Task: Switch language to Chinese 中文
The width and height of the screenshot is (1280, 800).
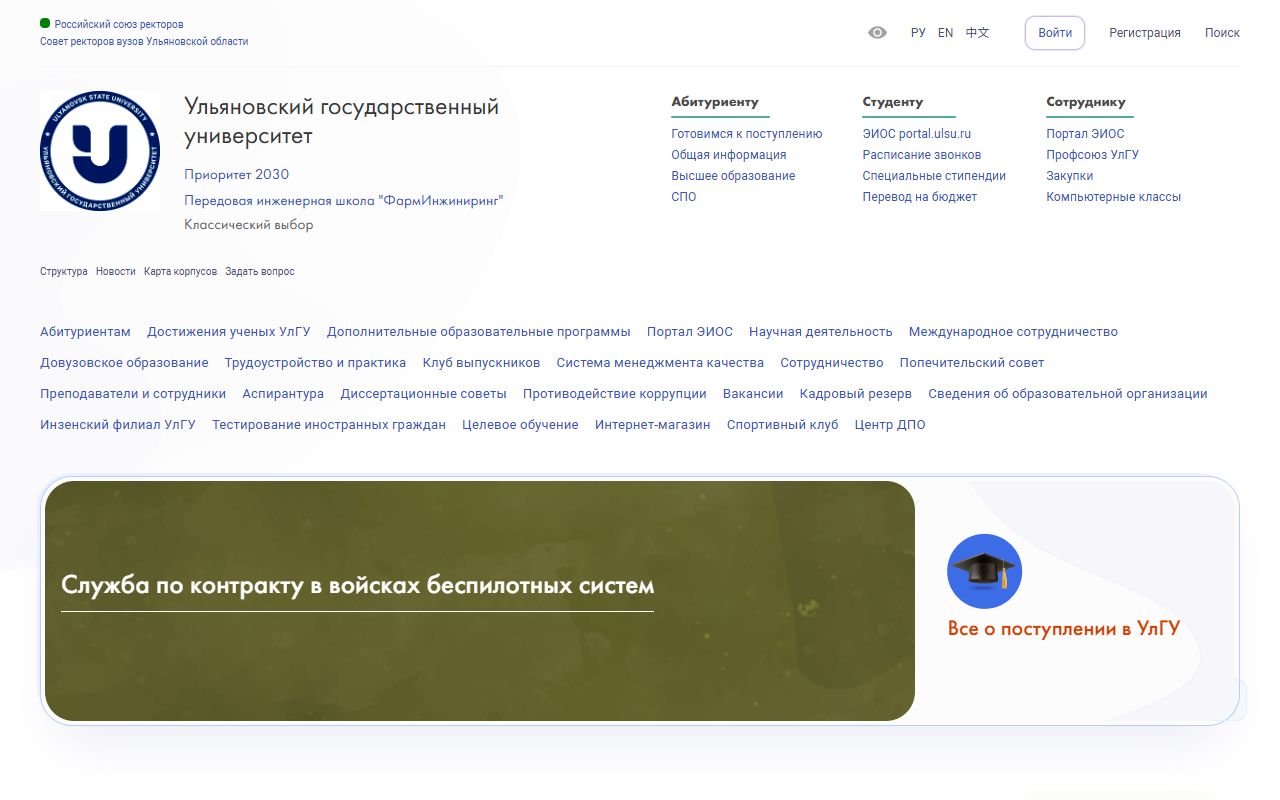Action: click(977, 33)
